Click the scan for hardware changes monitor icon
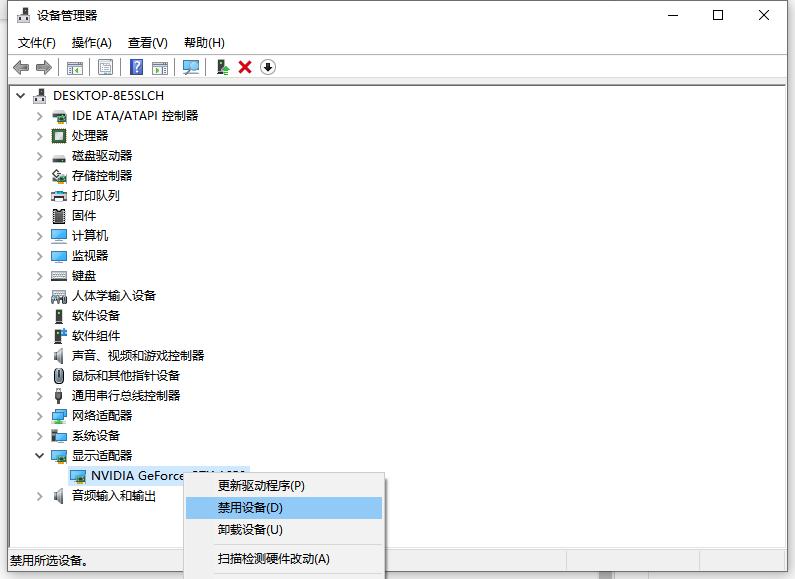 (x=191, y=67)
